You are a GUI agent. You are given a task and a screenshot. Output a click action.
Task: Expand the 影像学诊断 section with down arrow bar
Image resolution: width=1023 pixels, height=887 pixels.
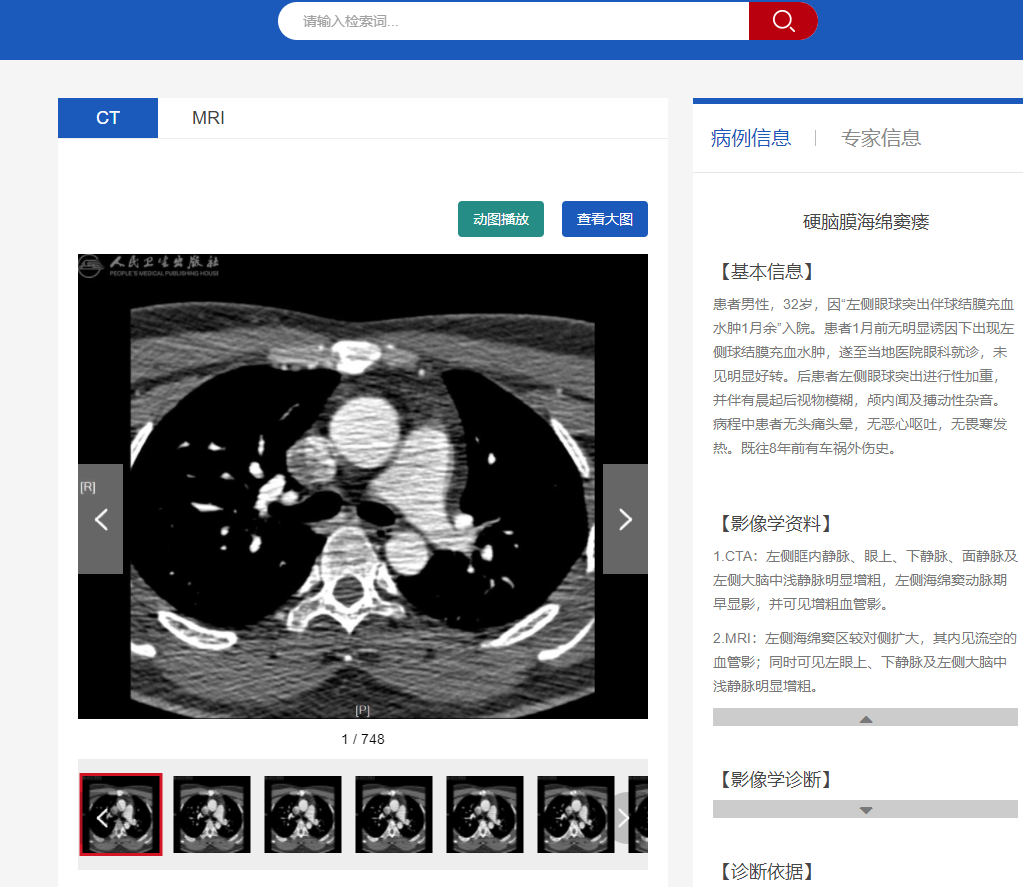(x=865, y=809)
